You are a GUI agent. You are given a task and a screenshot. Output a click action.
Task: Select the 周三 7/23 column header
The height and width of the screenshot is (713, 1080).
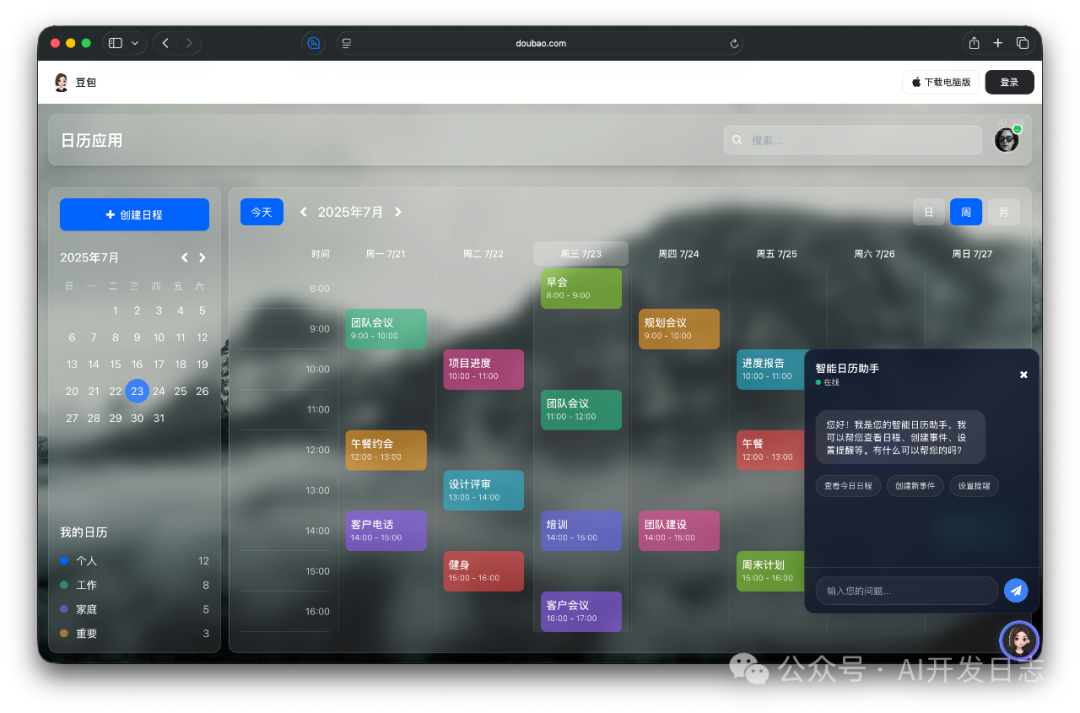click(x=581, y=254)
